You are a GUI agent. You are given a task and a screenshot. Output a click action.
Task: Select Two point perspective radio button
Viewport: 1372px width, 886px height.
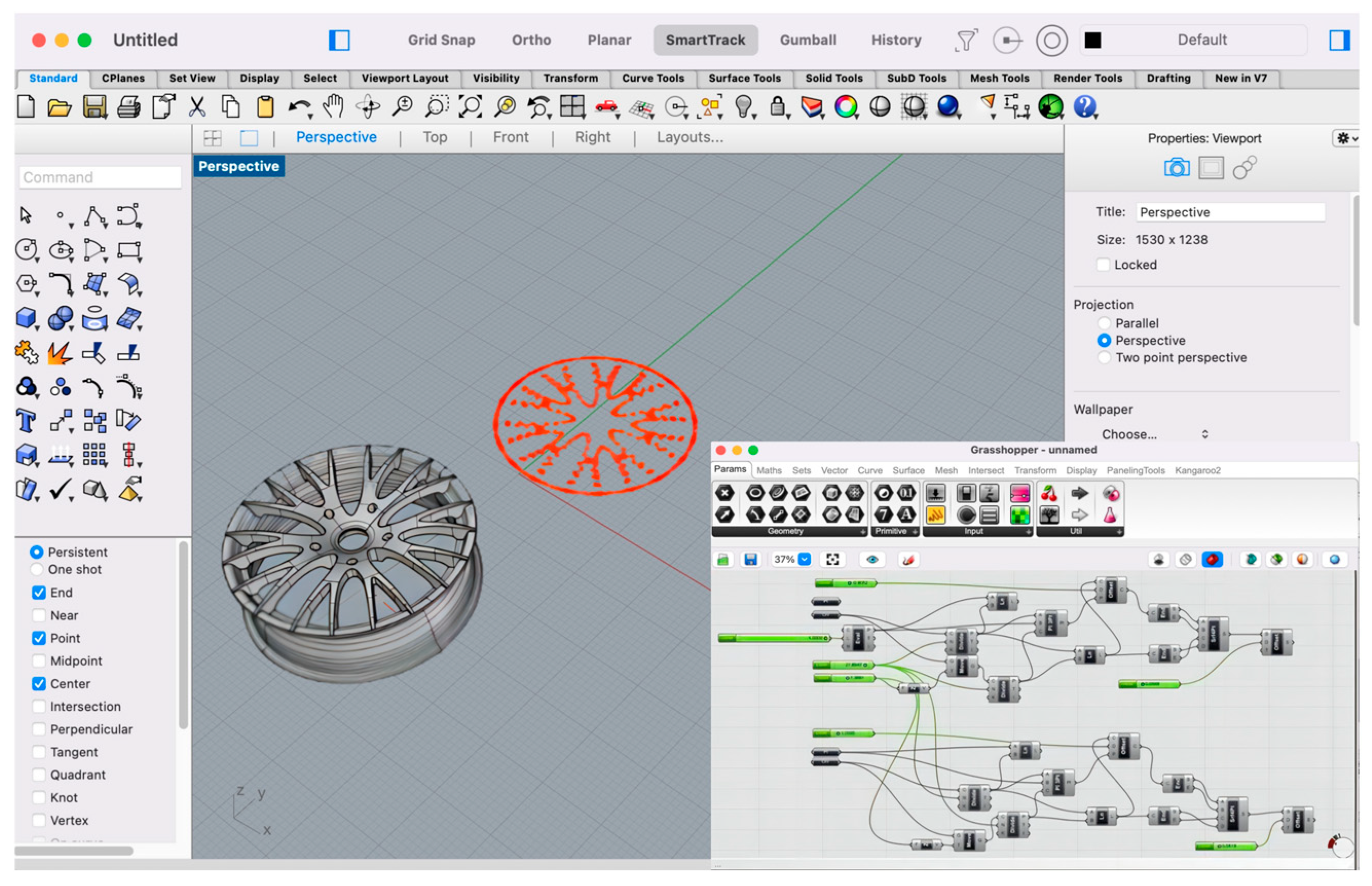click(1104, 358)
